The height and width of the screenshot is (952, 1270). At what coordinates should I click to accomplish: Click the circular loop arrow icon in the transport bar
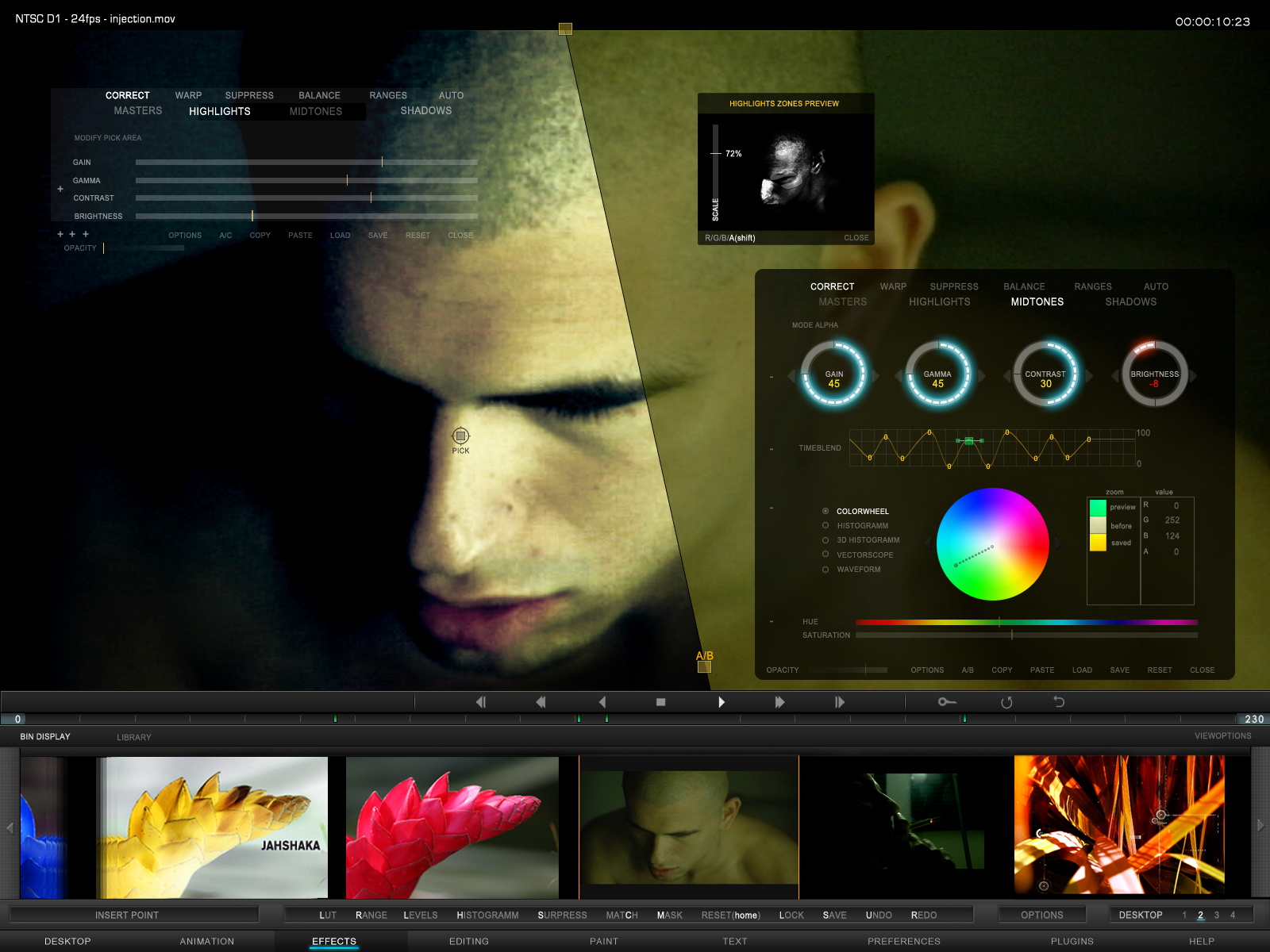1006,702
